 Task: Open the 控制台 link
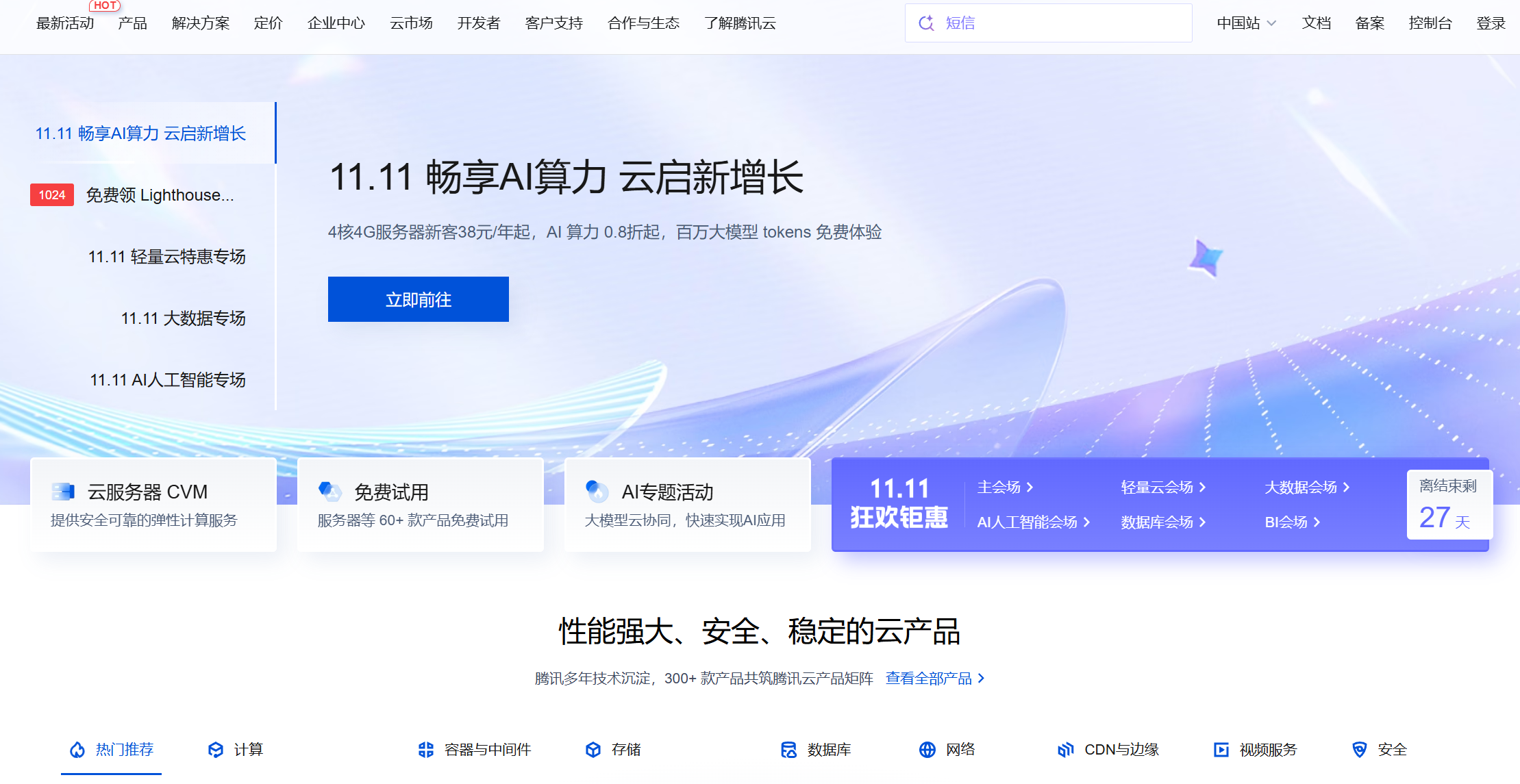[x=1430, y=23]
